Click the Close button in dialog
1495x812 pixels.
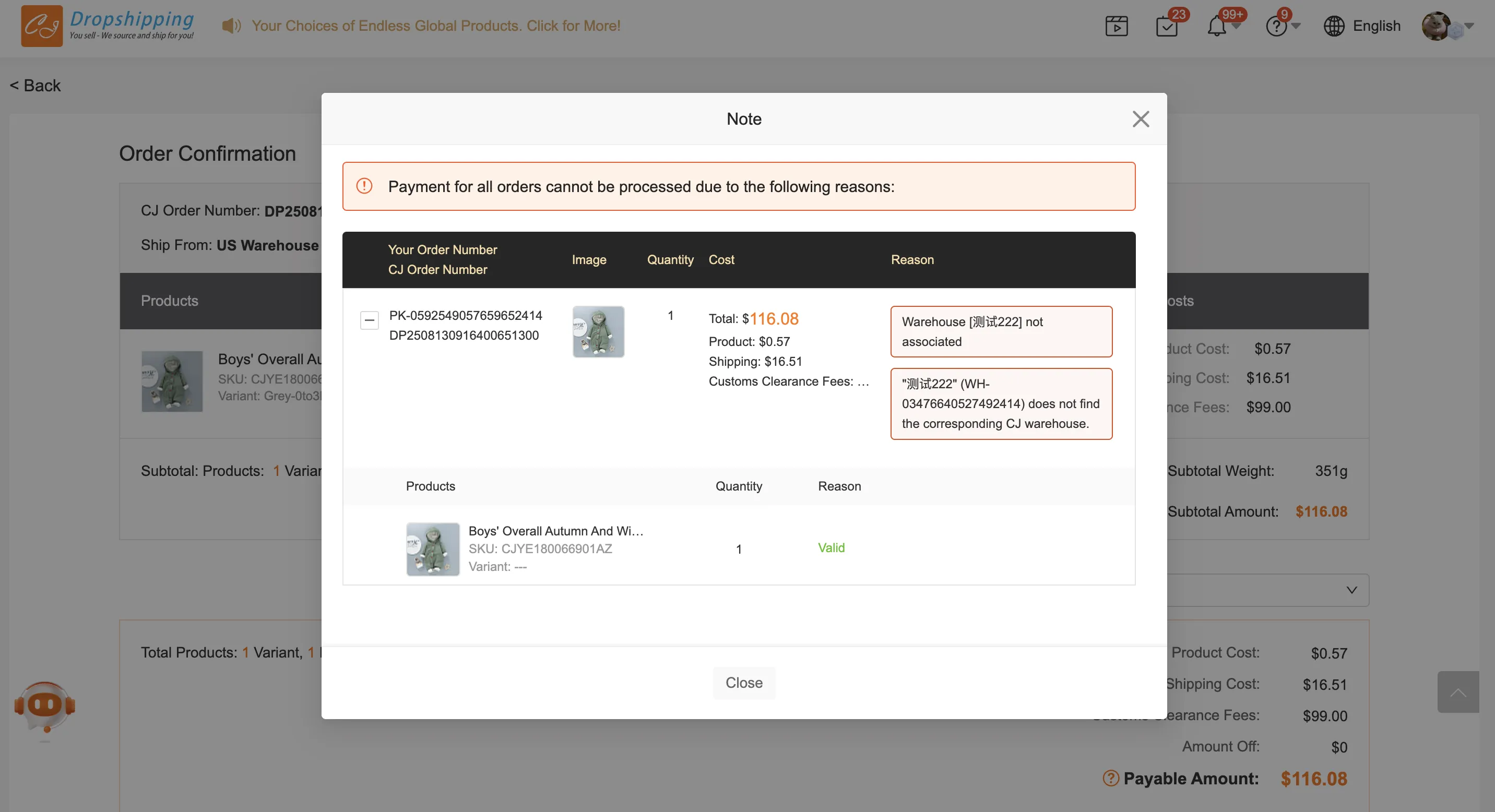coord(743,683)
